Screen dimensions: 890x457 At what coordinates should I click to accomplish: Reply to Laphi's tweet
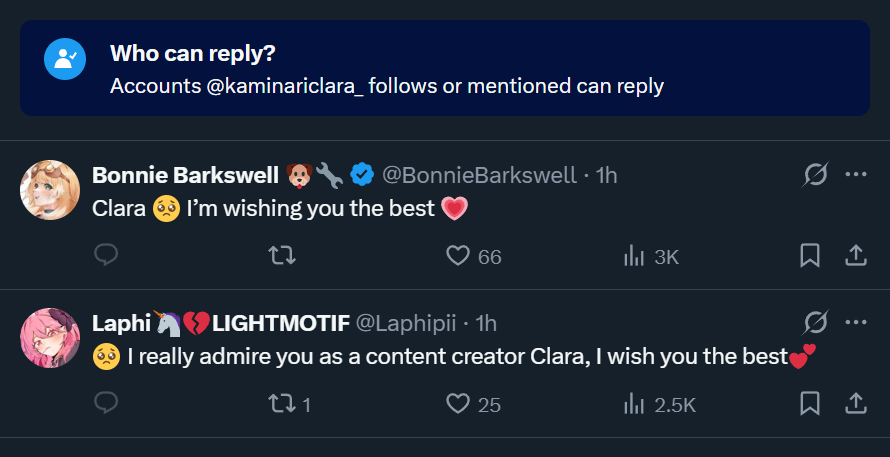(106, 404)
